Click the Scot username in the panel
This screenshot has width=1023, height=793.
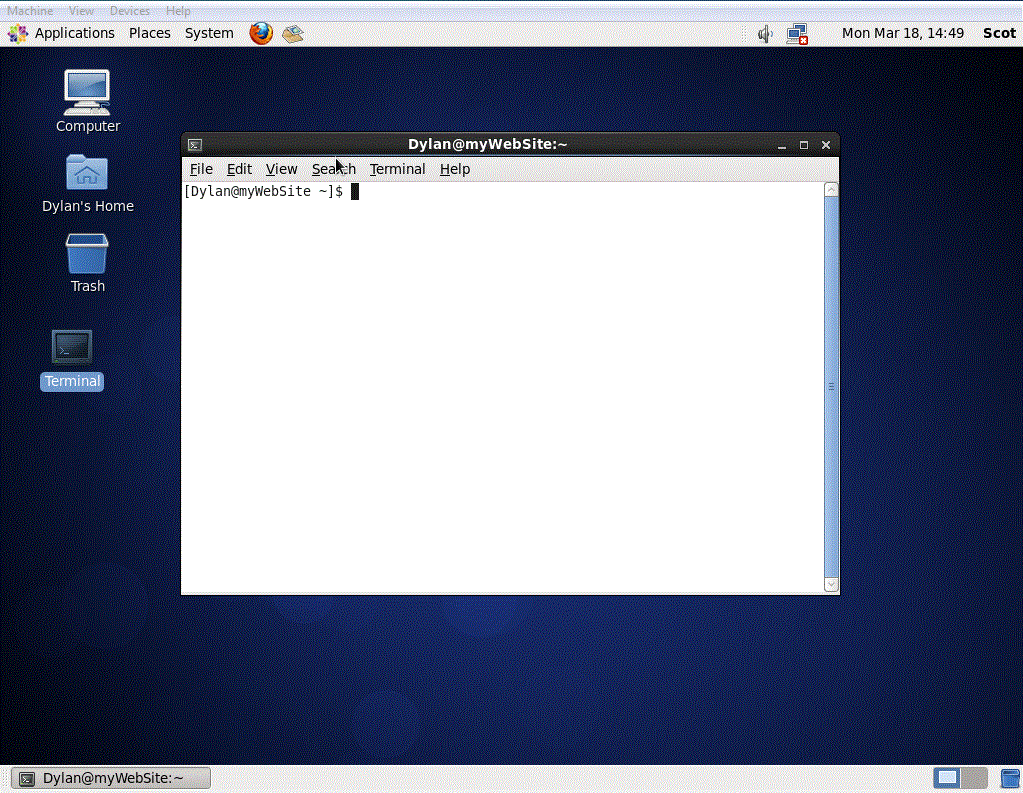pos(999,33)
